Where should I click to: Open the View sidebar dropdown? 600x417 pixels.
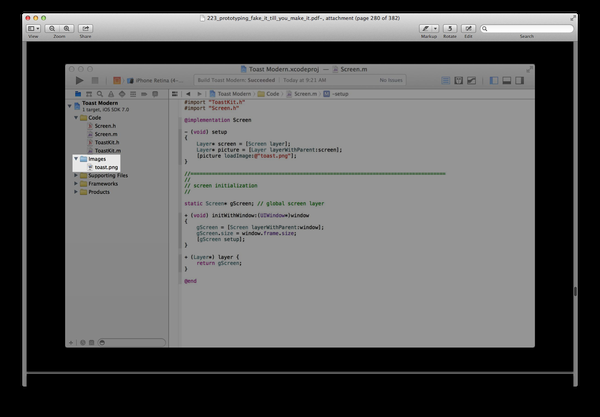tap(33, 29)
